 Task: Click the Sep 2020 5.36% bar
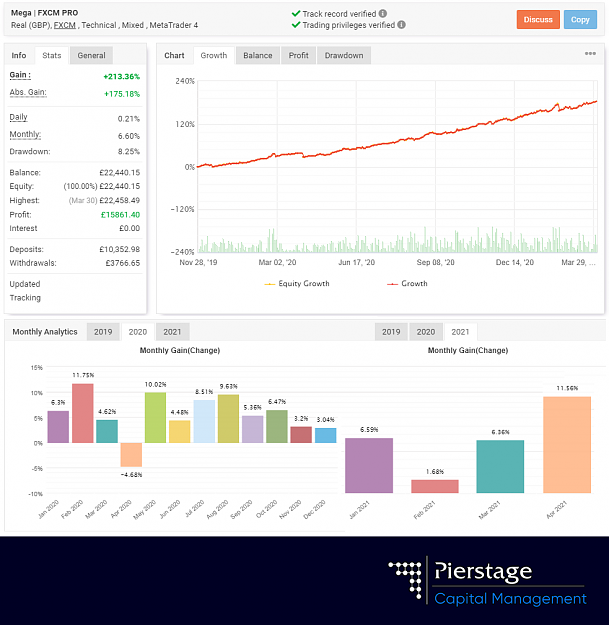[253, 429]
